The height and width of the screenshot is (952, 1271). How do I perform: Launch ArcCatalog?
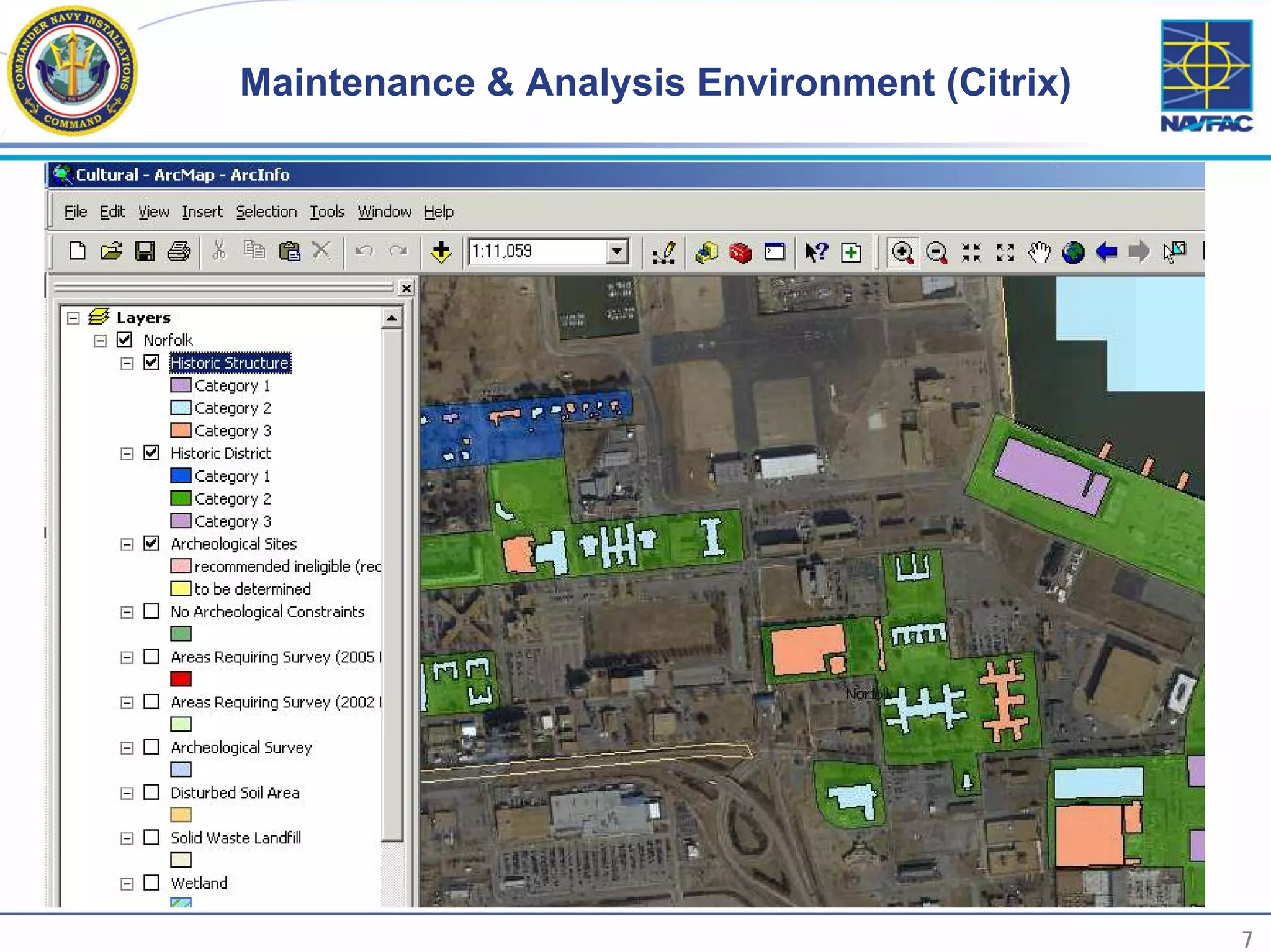(707, 252)
